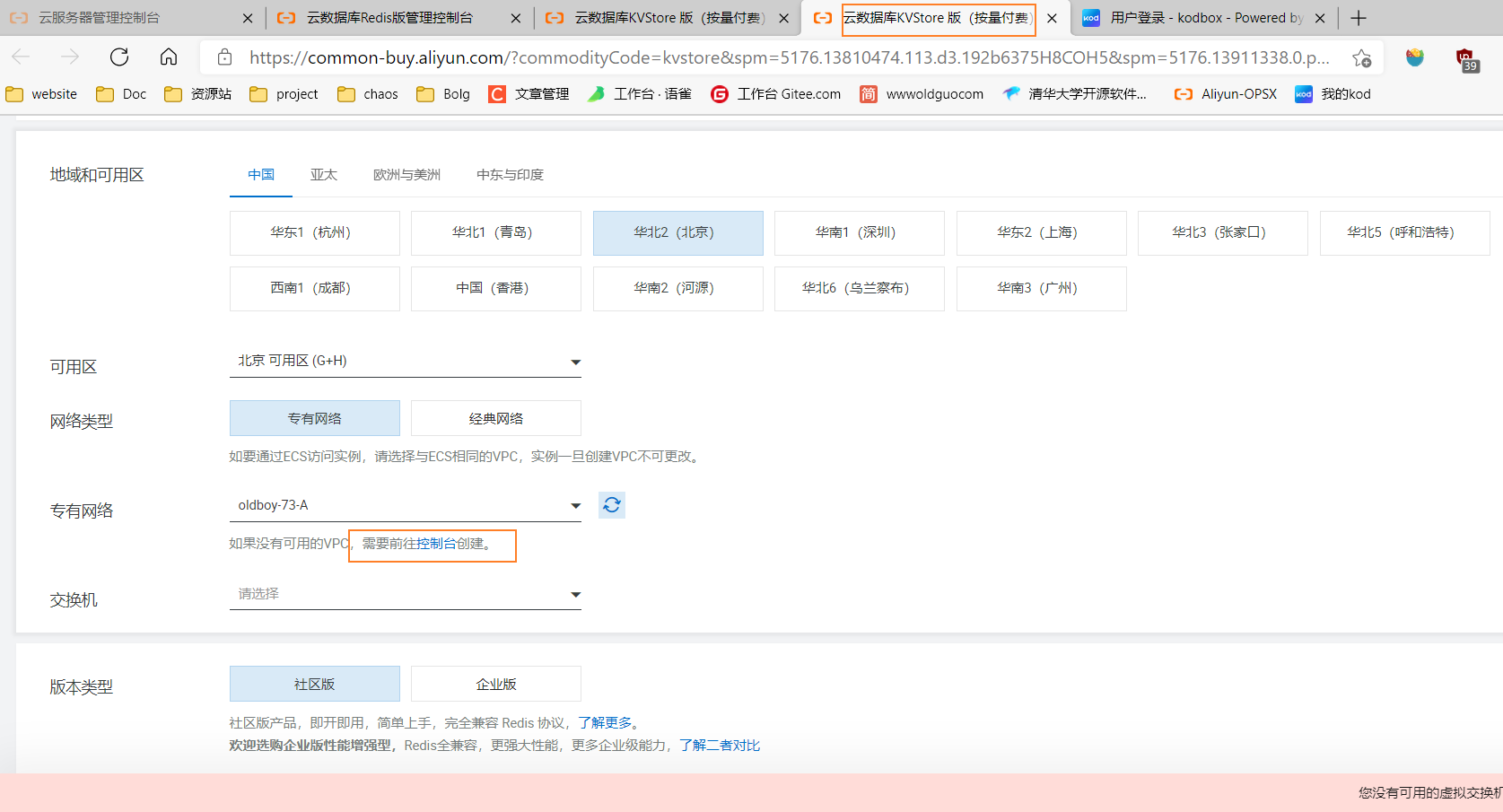Image resolution: width=1503 pixels, height=812 pixels.
Task: Follow the 控制台 link to create a VPC
Action: 436,544
